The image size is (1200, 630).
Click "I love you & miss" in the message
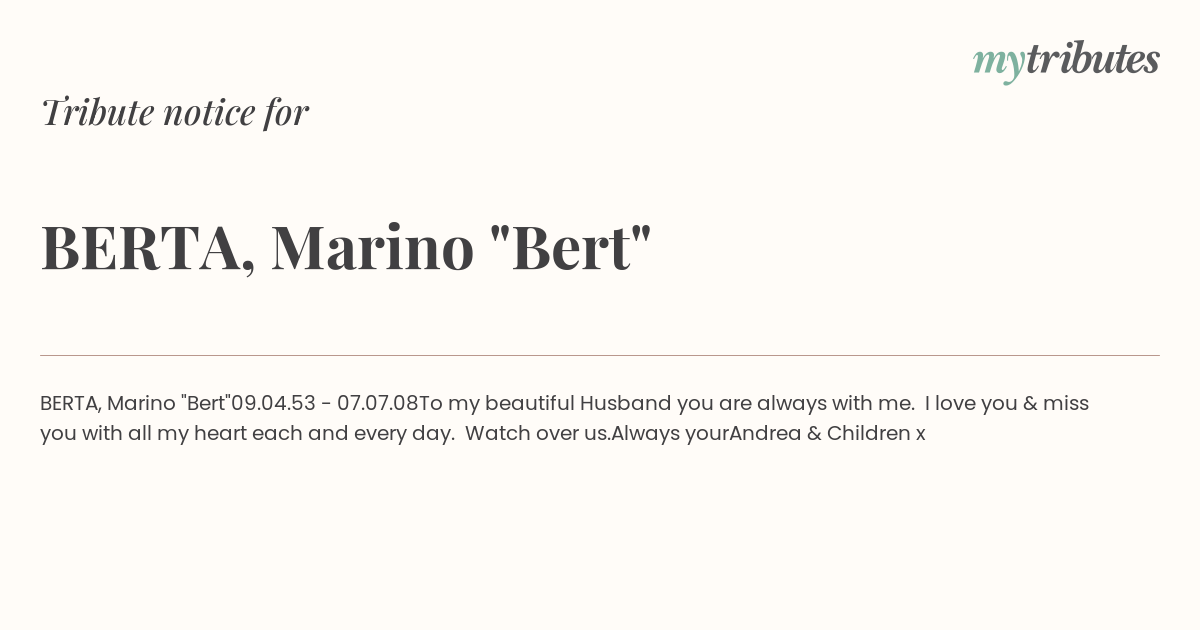[x=1007, y=404]
